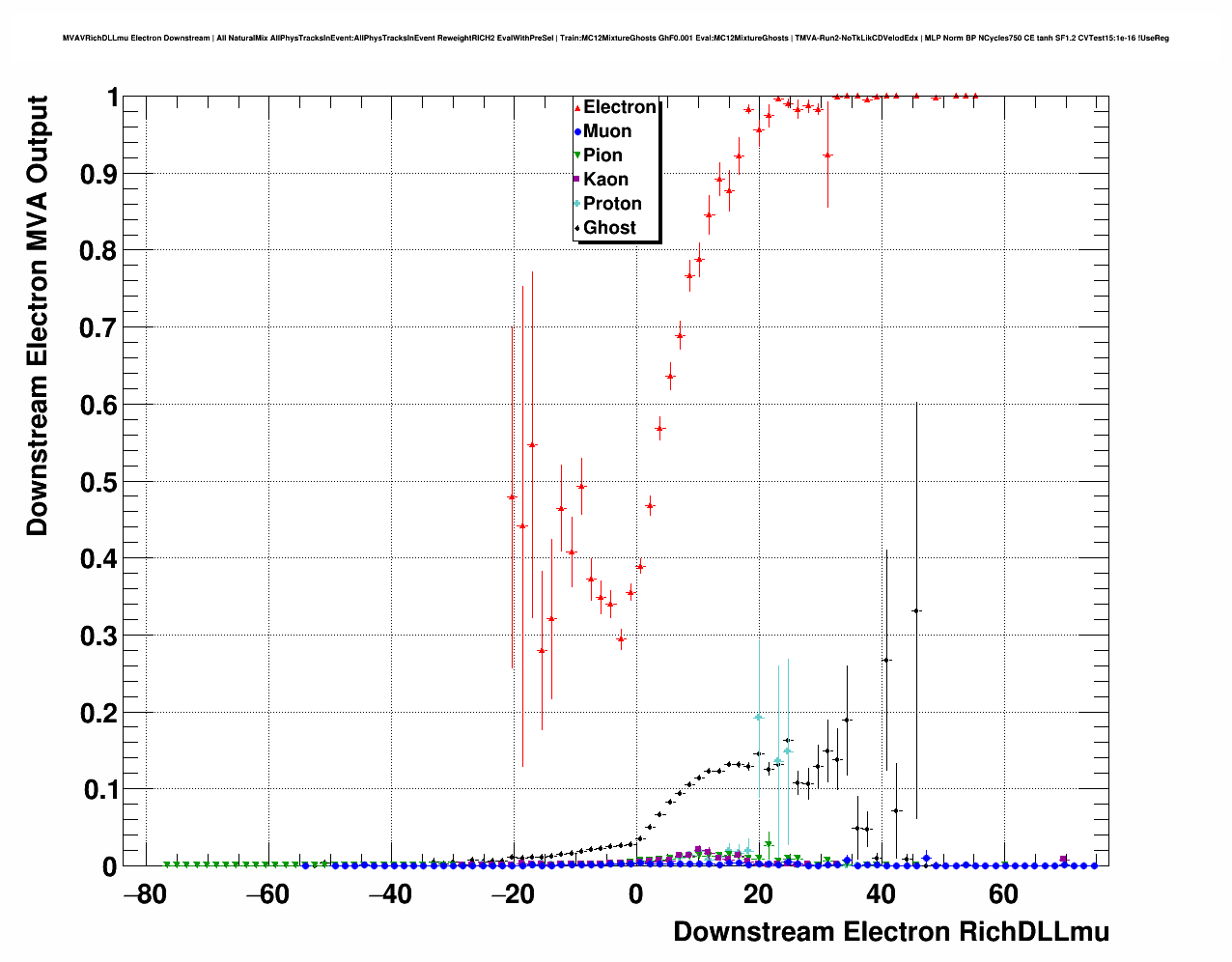This screenshot has width=1232, height=962.
Task: Select the "Kaon" legend label
Action: tap(605, 180)
